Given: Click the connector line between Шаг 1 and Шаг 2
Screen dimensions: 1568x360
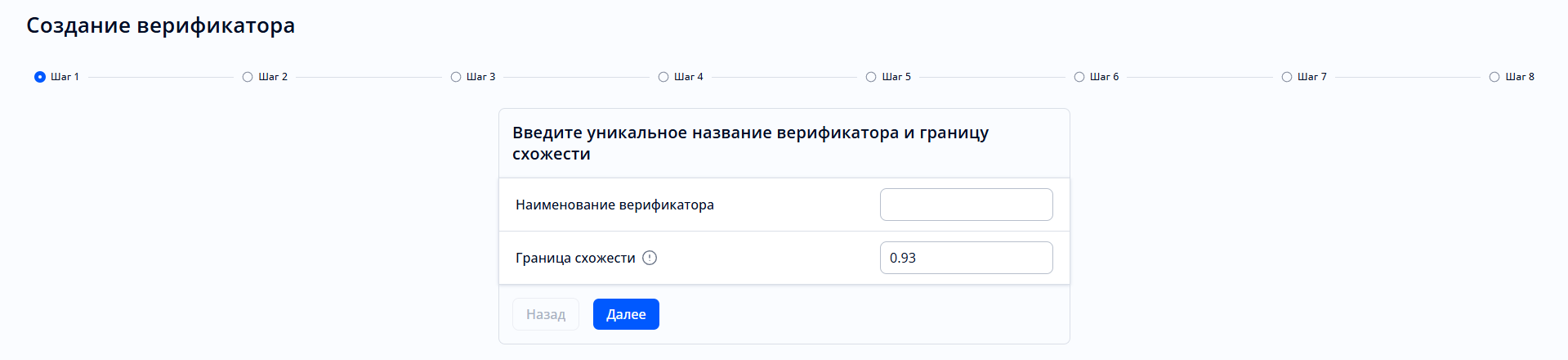Looking at the screenshot, I should pyautogui.click(x=161, y=77).
